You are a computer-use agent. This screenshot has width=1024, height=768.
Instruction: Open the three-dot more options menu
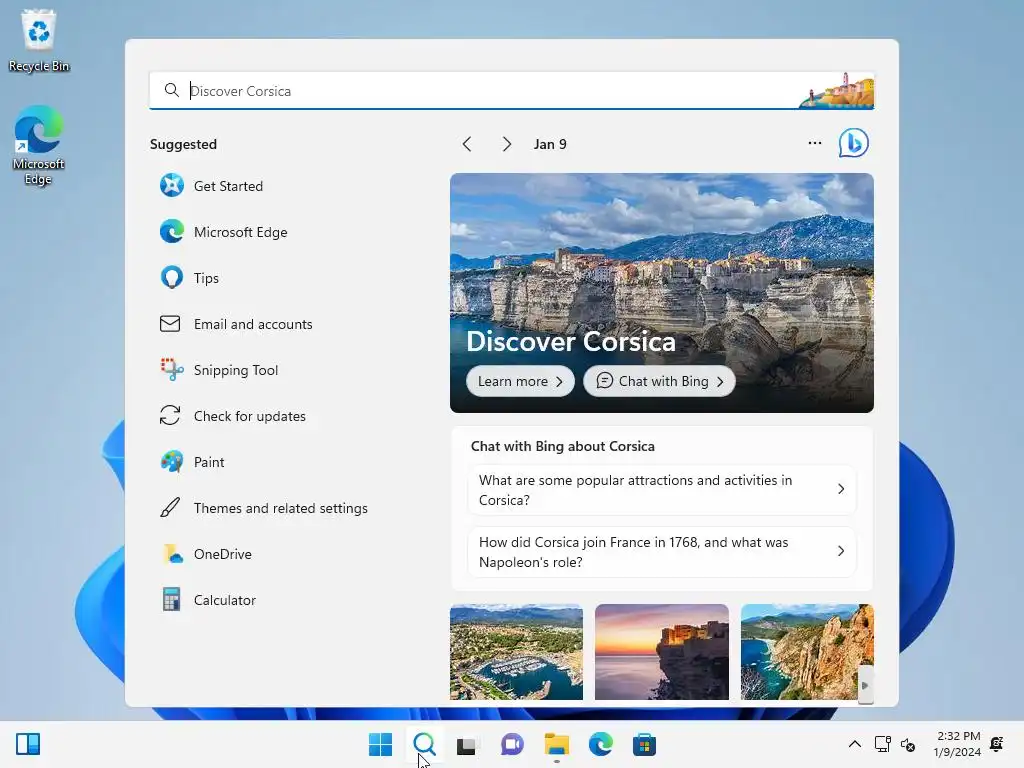[814, 143]
